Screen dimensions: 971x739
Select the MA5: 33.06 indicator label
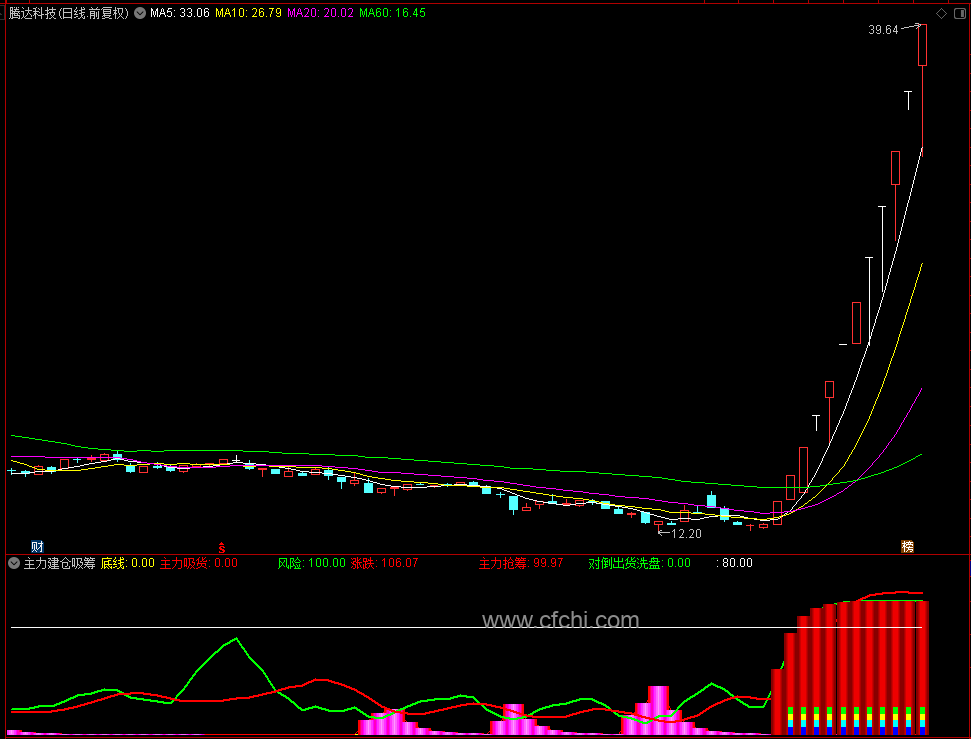coord(180,13)
